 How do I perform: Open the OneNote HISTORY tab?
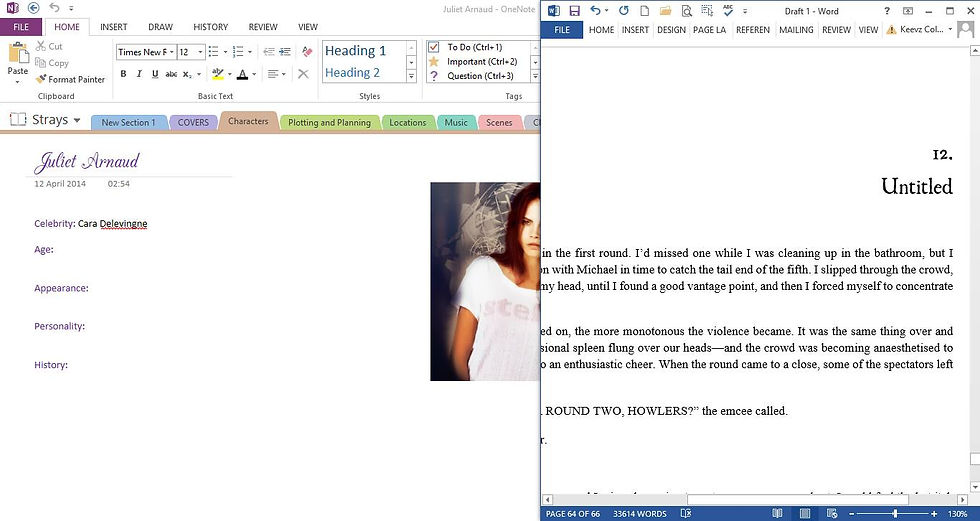click(x=211, y=27)
